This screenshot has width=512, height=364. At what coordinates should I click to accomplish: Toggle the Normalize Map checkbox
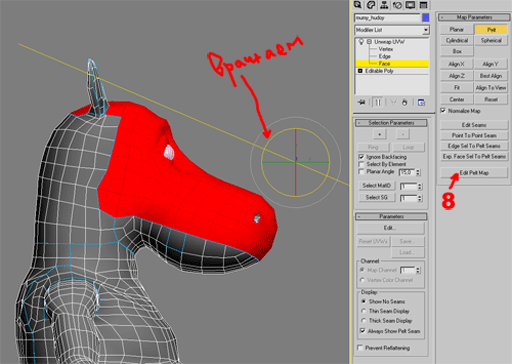coord(443,110)
